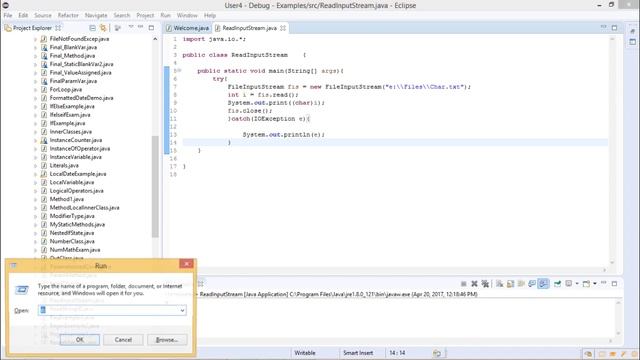Click the Smart Insert status entry

(x=358, y=353)
